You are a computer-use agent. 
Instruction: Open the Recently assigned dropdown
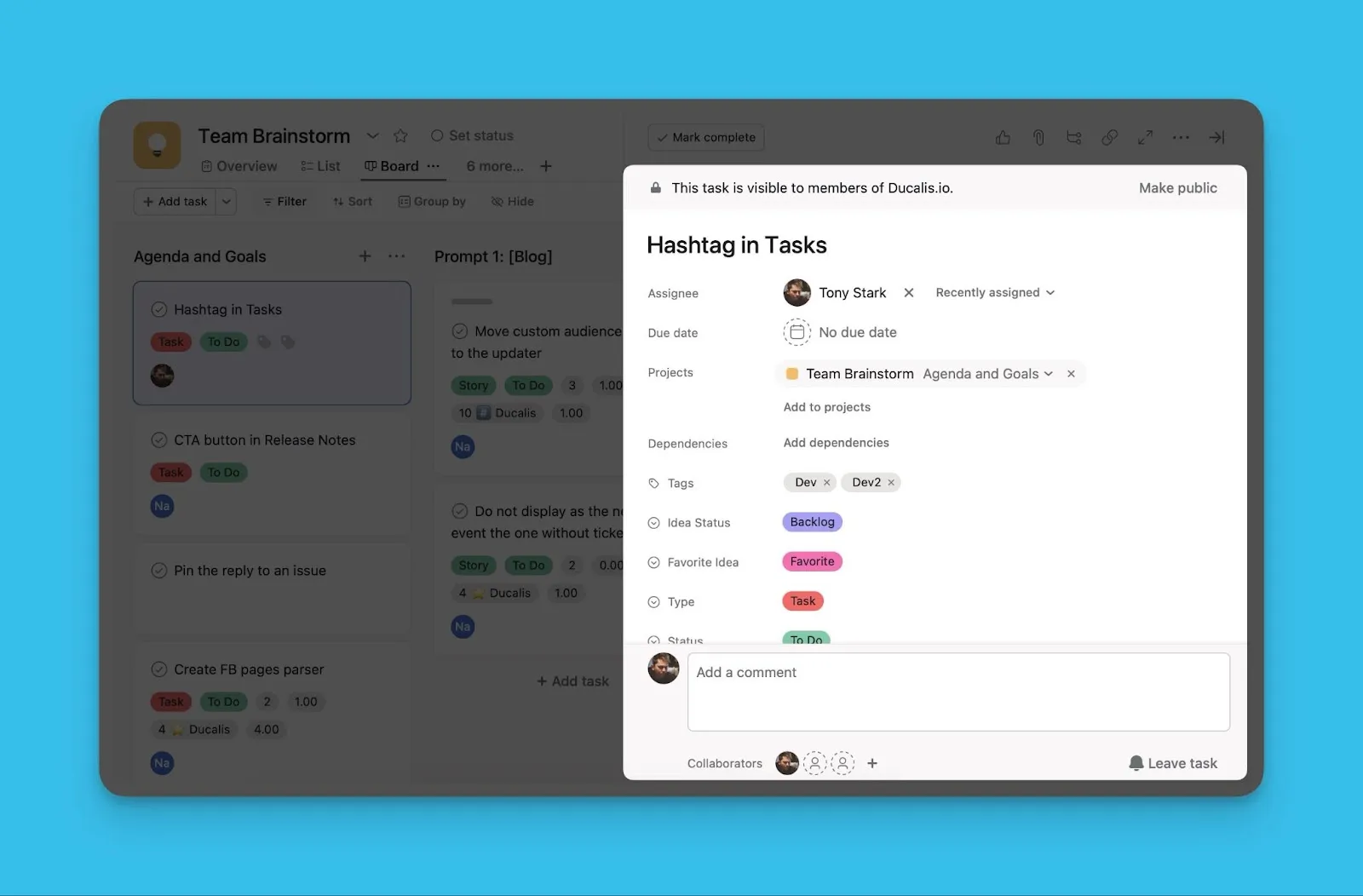pyautogui.click(x=993, y=292)
